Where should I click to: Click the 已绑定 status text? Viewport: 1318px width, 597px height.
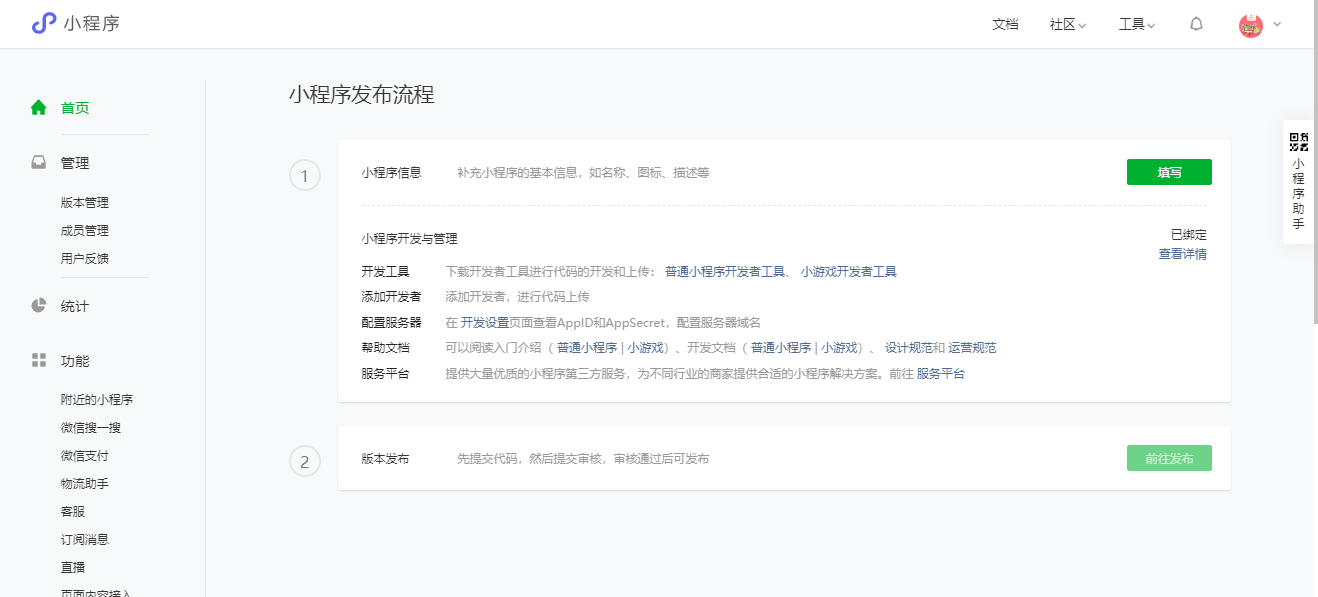(x=1189, y=235)
